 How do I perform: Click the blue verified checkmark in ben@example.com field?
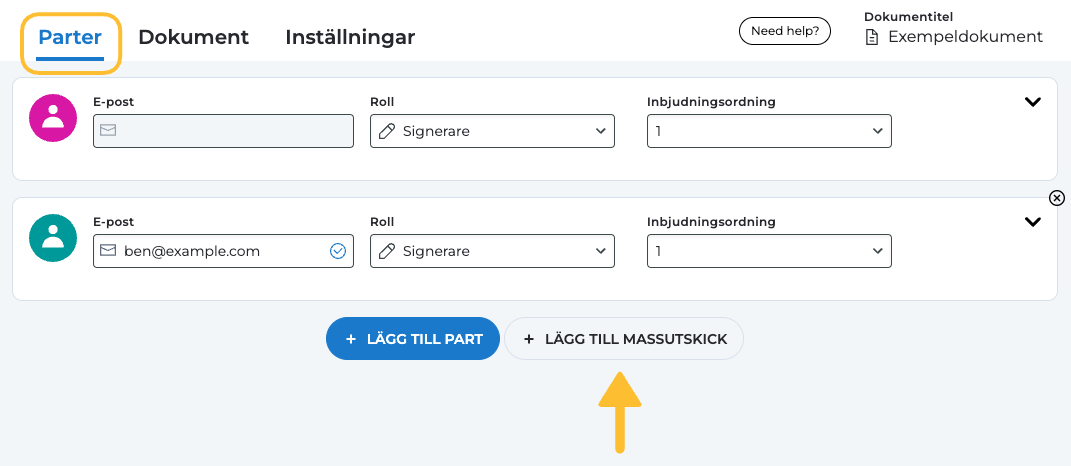[x=338, y=251]
